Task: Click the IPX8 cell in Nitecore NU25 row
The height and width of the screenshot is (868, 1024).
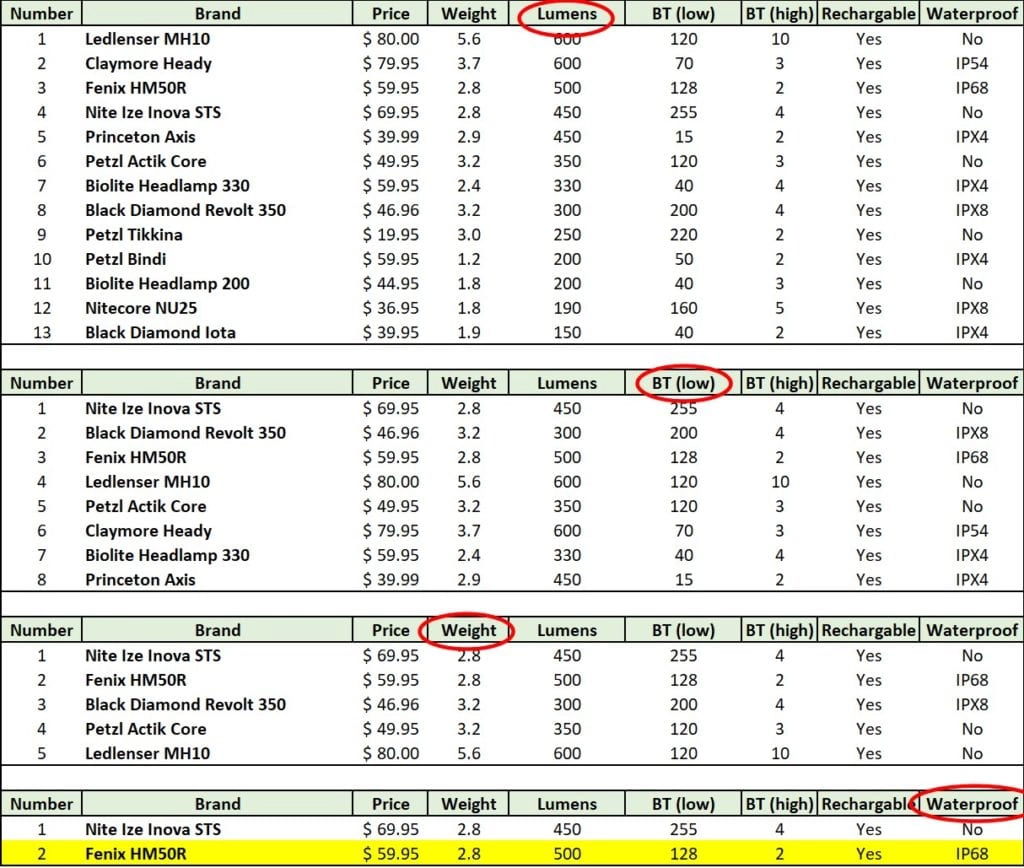Action: coord(972,308)
